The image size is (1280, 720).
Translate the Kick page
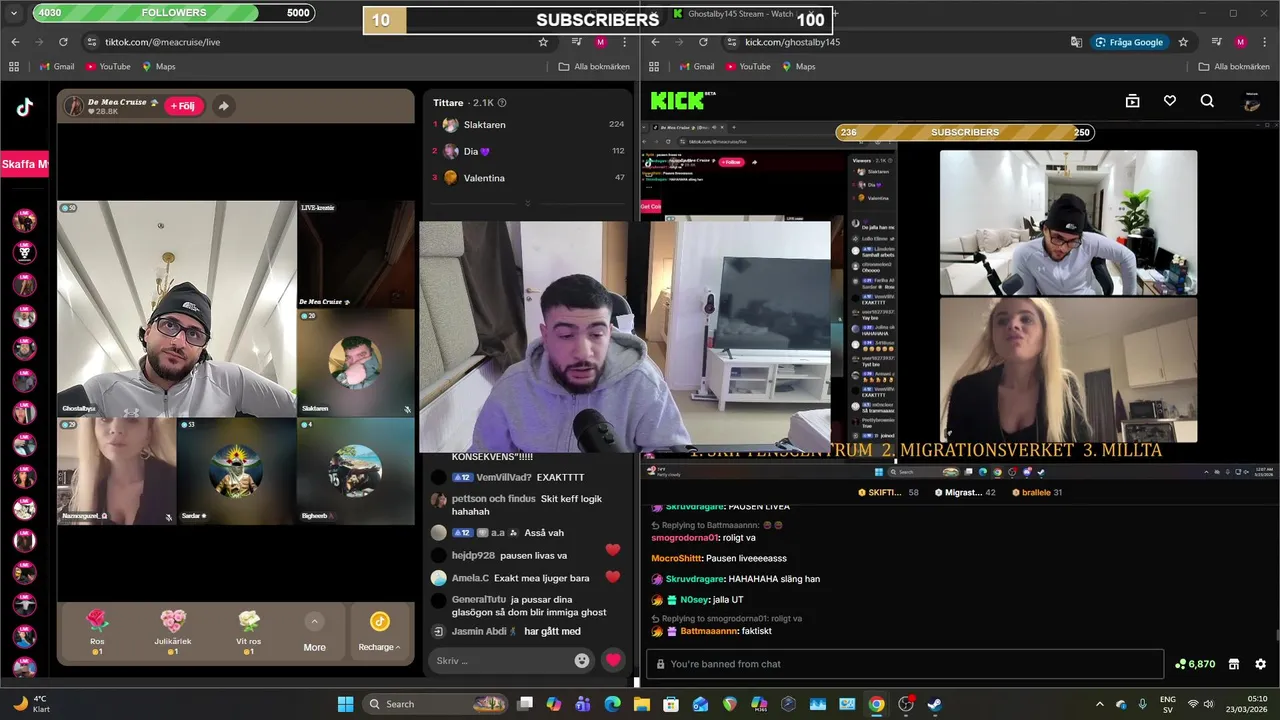[1076, 42]
